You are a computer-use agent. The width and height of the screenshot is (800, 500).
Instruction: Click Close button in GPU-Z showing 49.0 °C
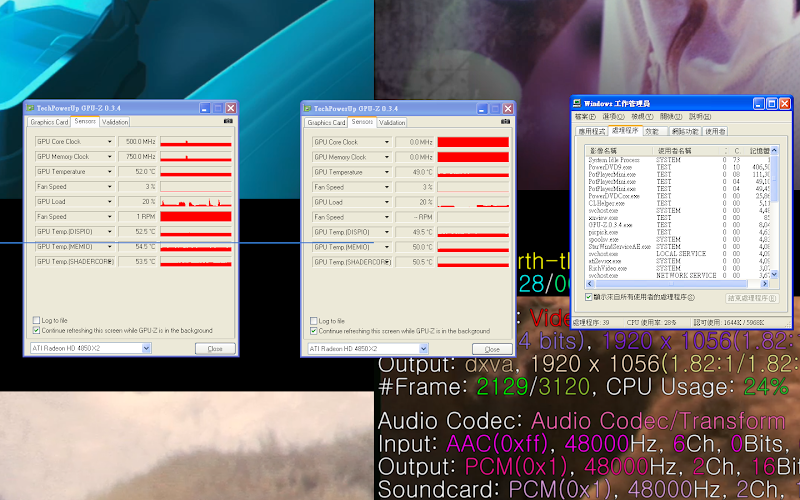click(x=492, y=349)
